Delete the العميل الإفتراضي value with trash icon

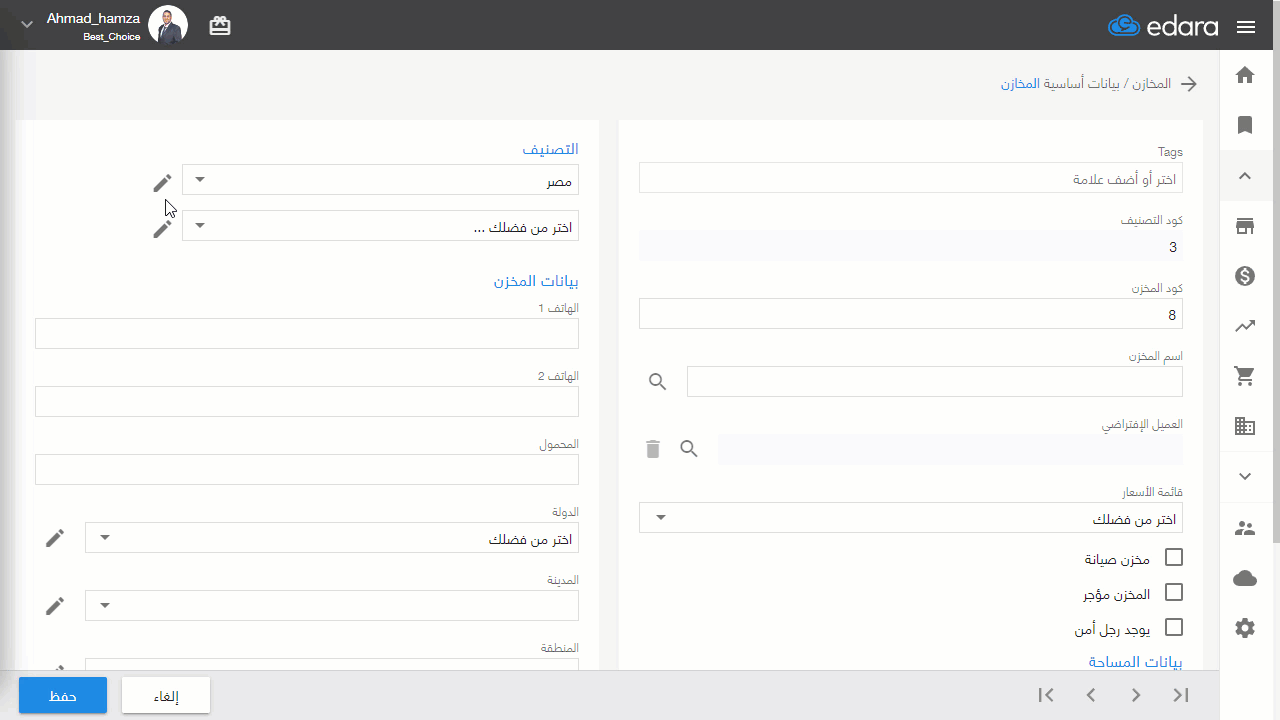653,449
